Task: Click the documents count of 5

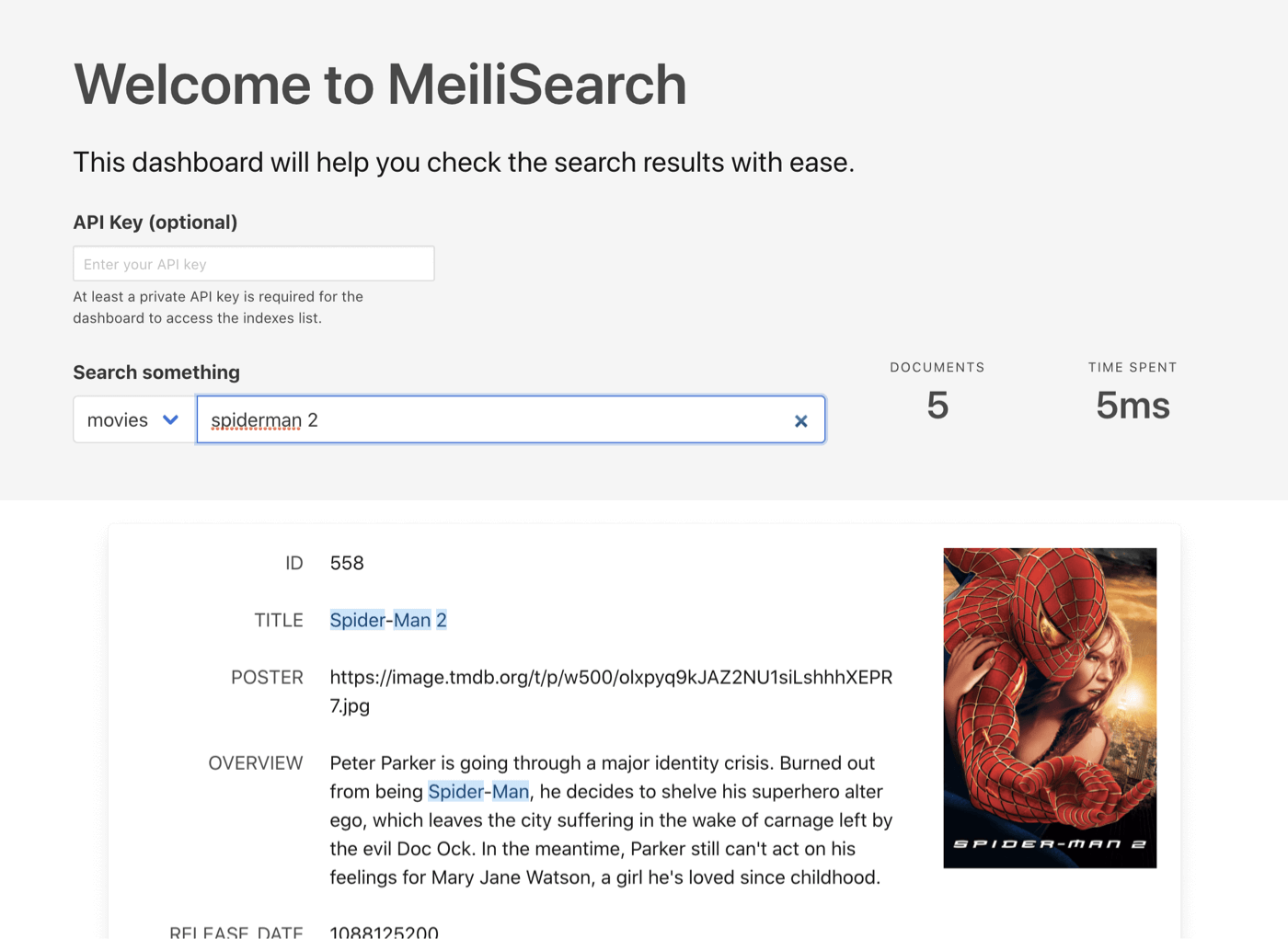Action: click(937, 406)
